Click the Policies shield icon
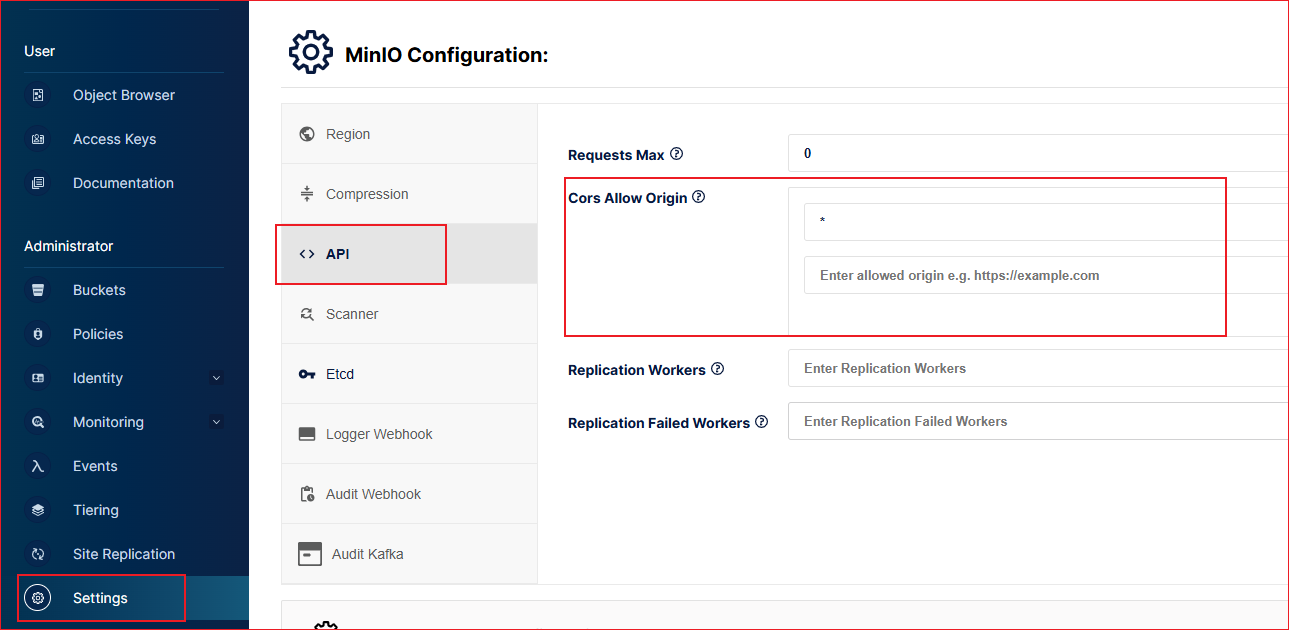The image size is (1289, 630). (x=38, y=334)
